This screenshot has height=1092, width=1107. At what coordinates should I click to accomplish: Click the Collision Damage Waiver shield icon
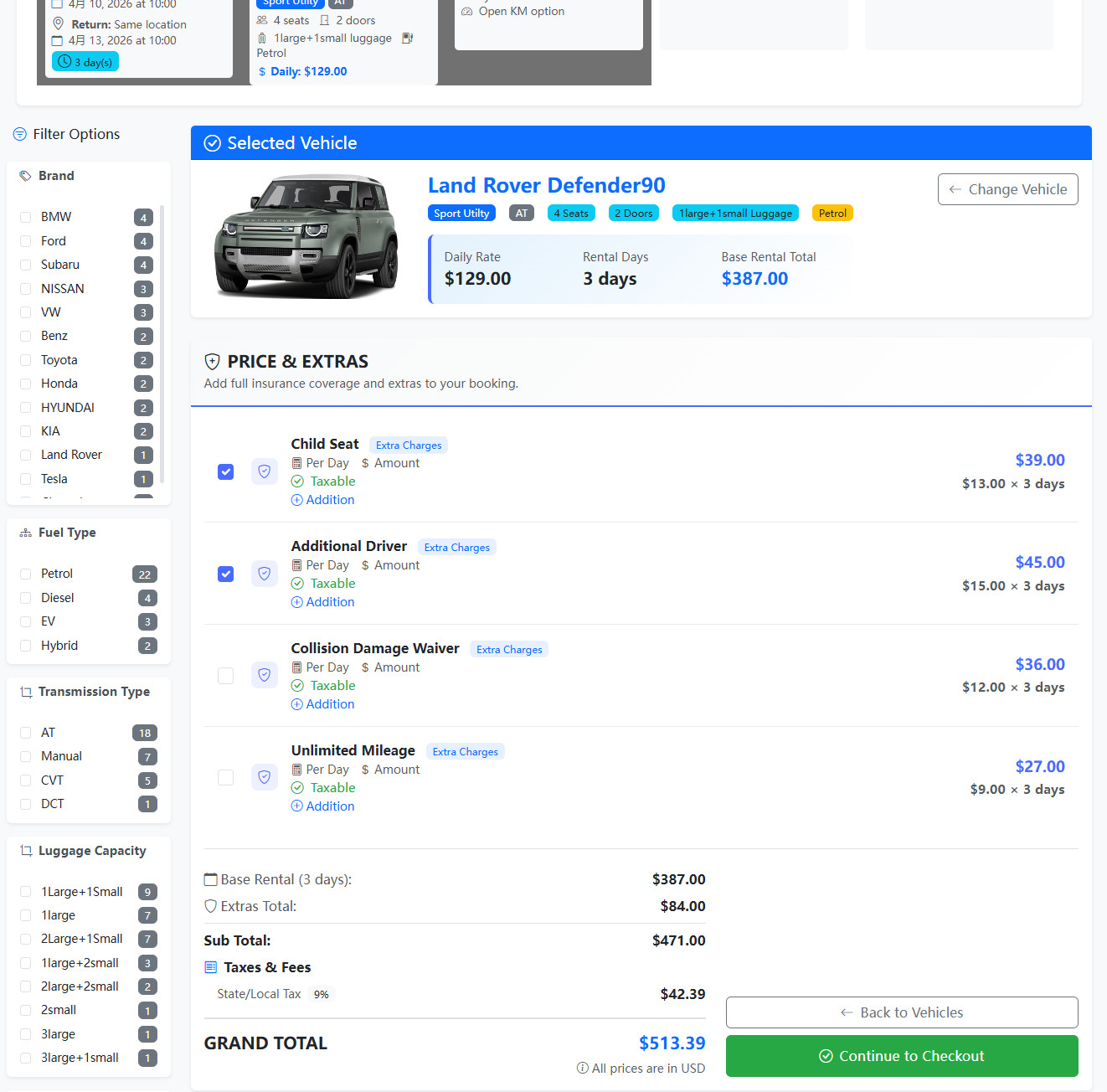(265, 675)
